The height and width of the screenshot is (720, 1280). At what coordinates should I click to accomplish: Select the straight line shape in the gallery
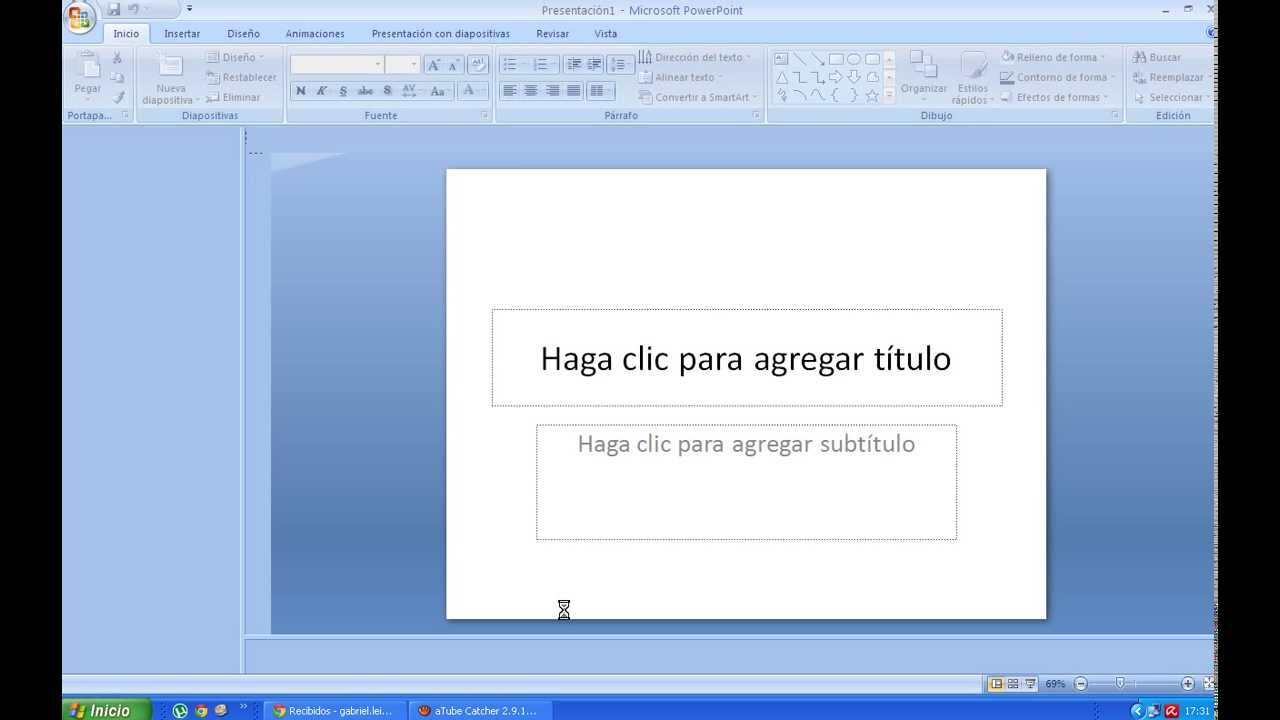[x=800, y=59]
